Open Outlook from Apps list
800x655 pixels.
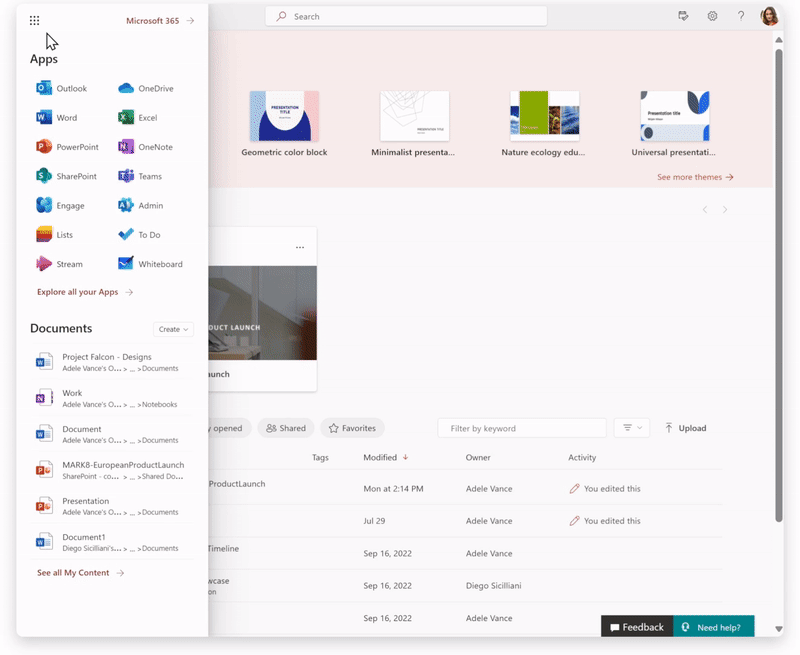pos(61,88)
